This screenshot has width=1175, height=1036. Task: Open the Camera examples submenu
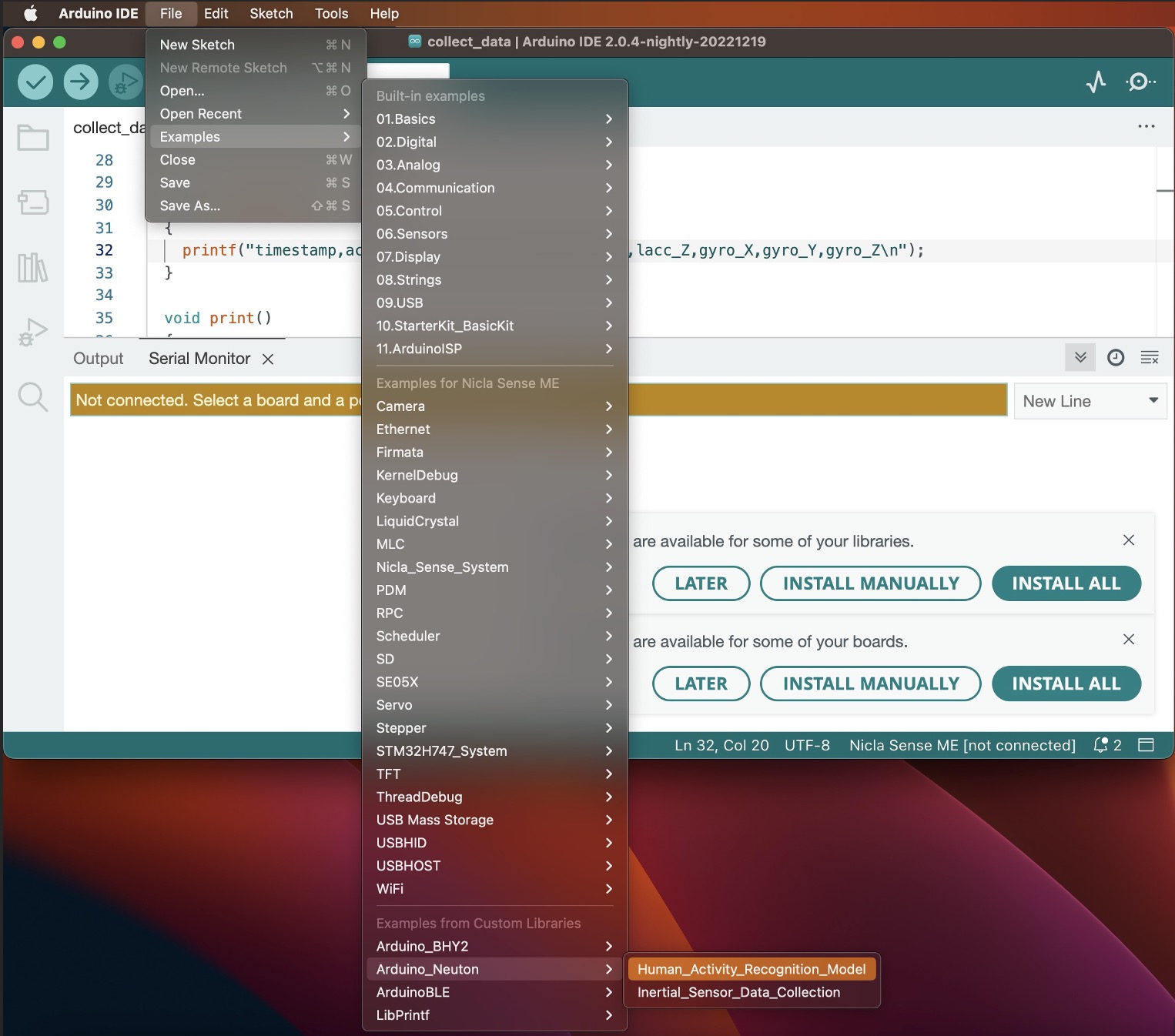[494, 406]
